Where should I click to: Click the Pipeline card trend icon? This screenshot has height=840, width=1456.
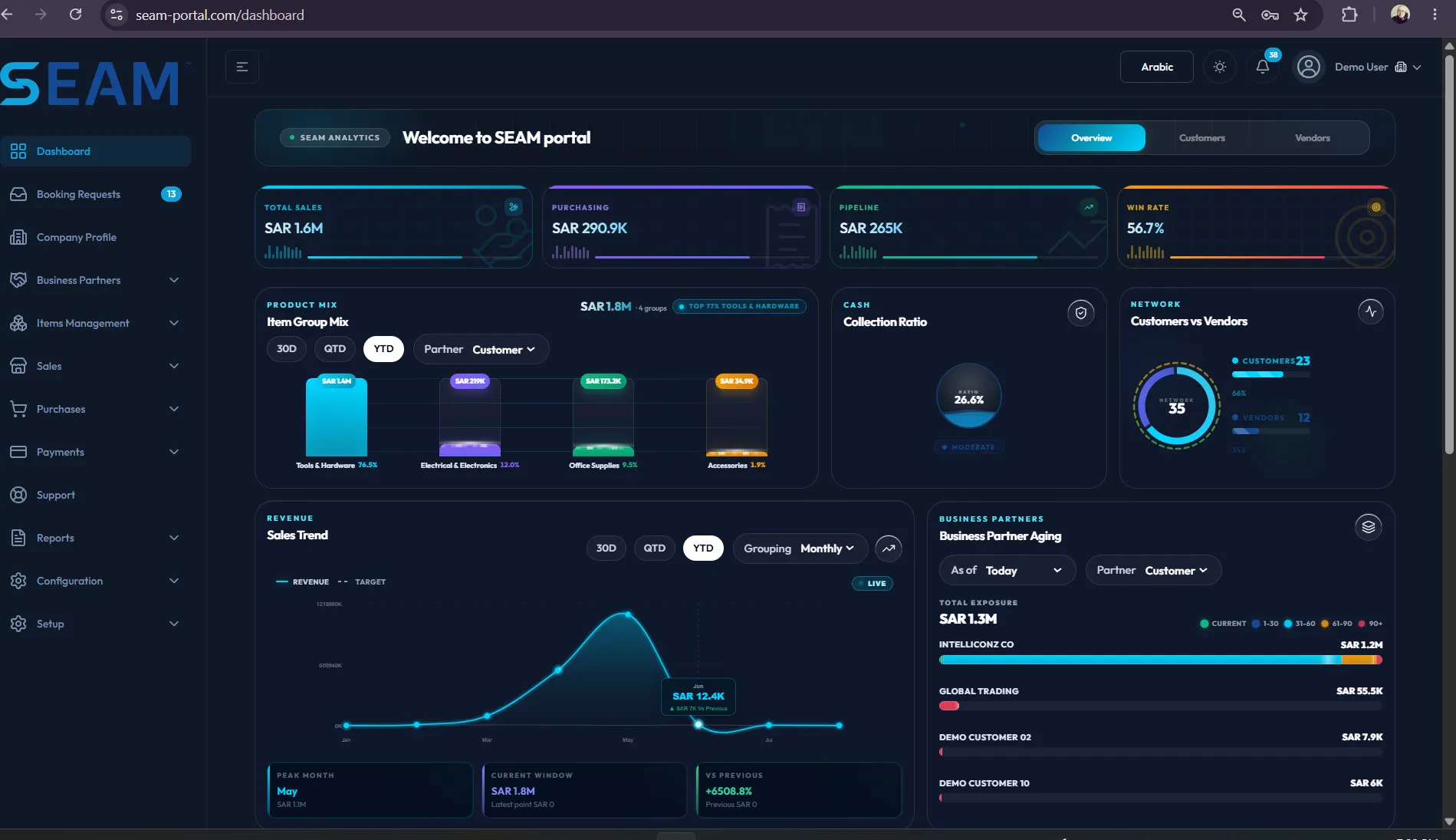[1089, 207]
